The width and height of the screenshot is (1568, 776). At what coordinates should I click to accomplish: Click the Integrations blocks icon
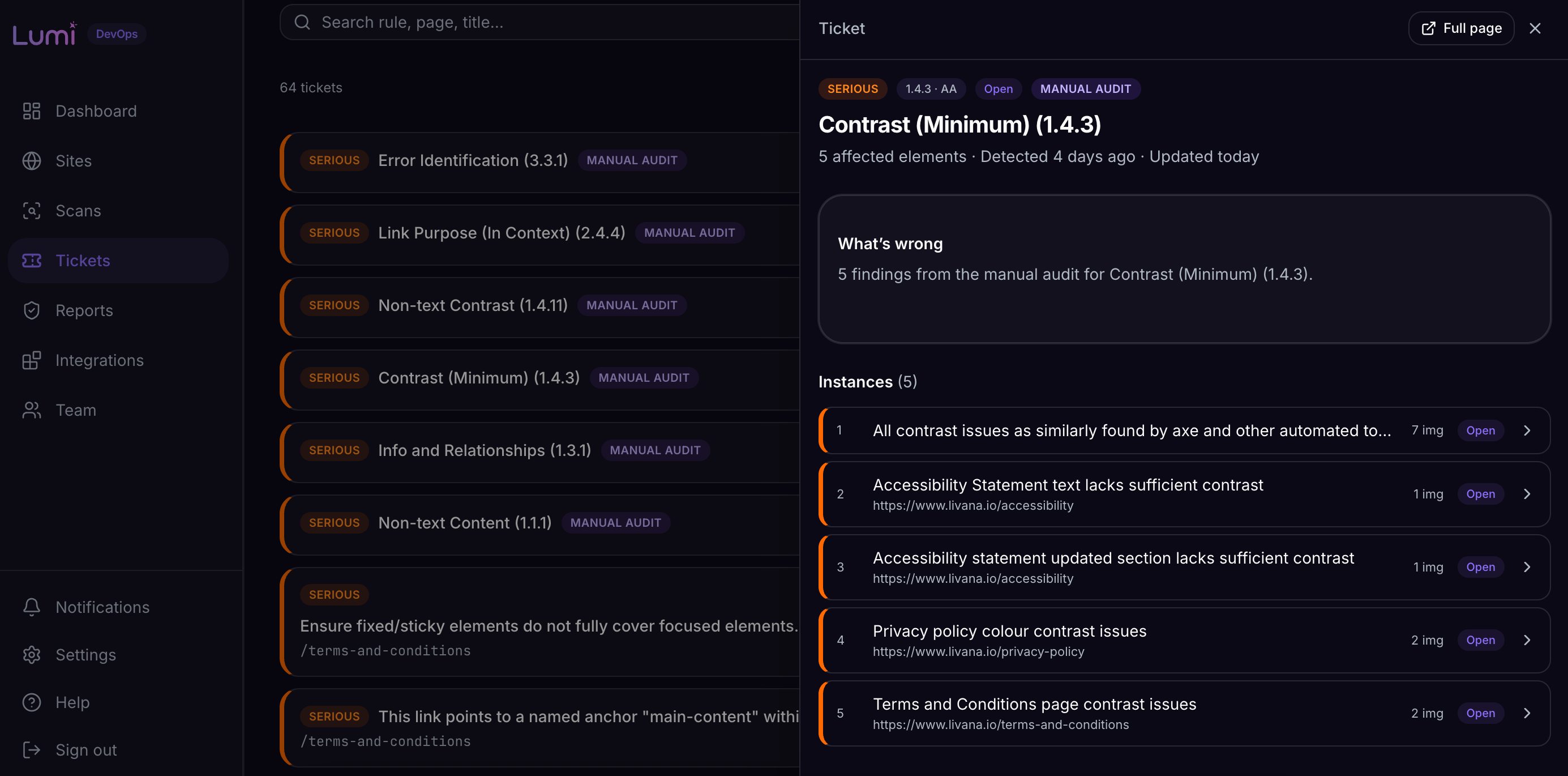[32, 361]
